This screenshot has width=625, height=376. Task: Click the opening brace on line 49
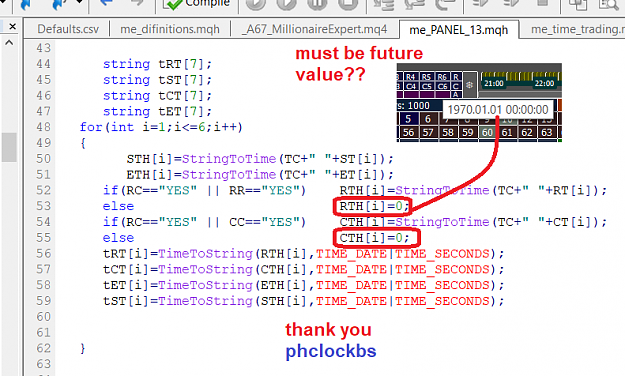(x=83, y=143)
